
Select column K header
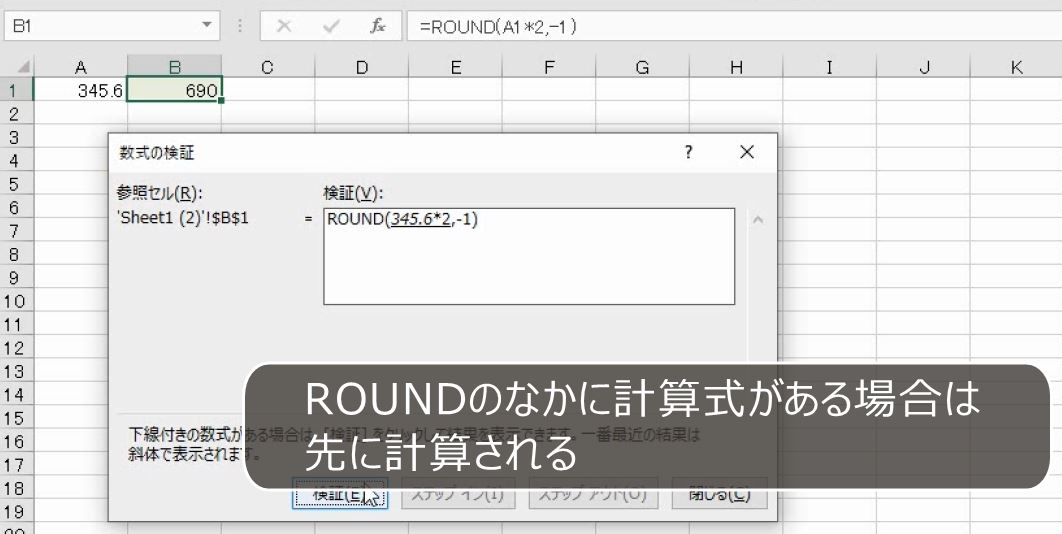[1016, 67]
